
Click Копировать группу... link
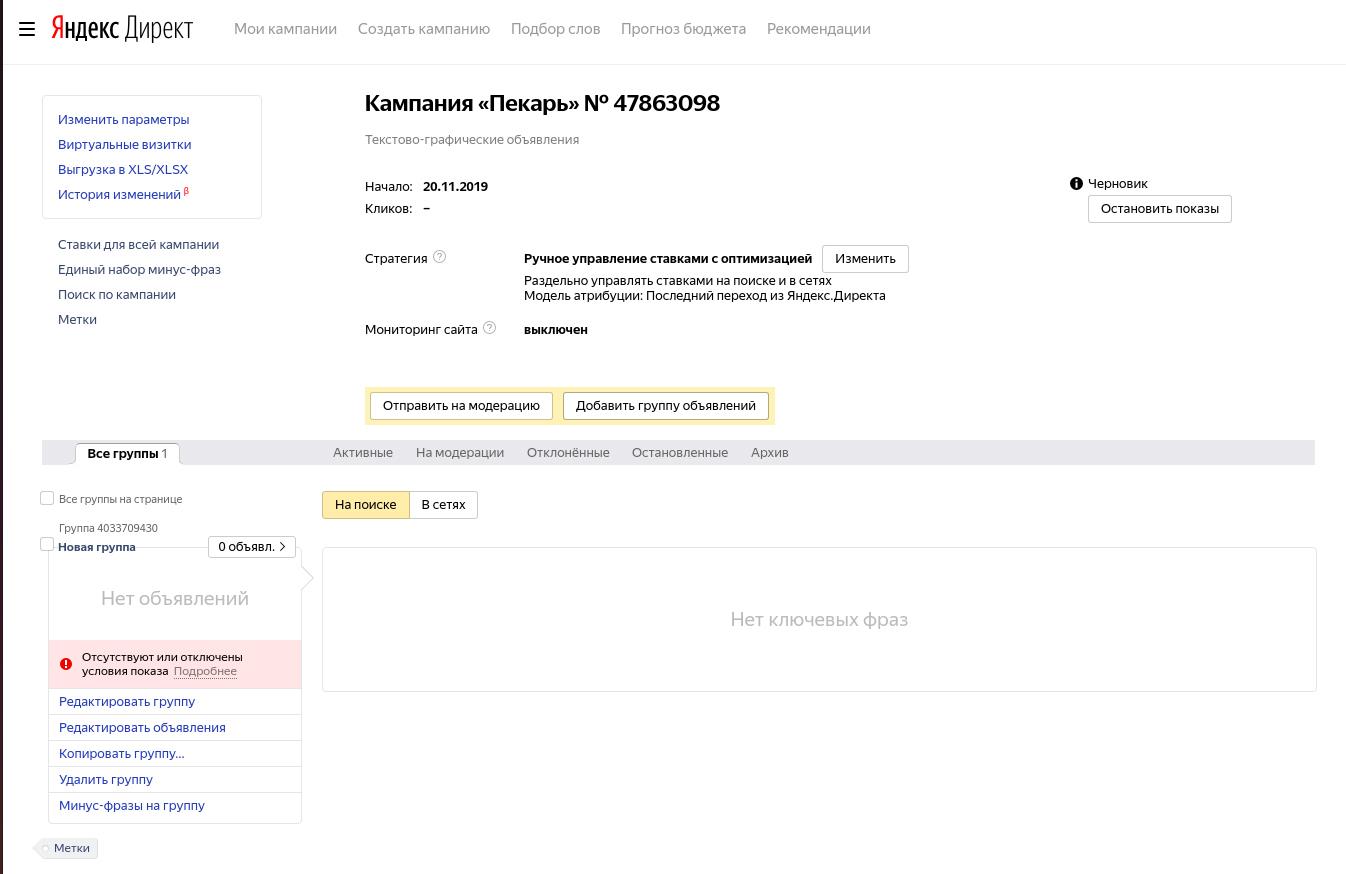coord(122,754)
